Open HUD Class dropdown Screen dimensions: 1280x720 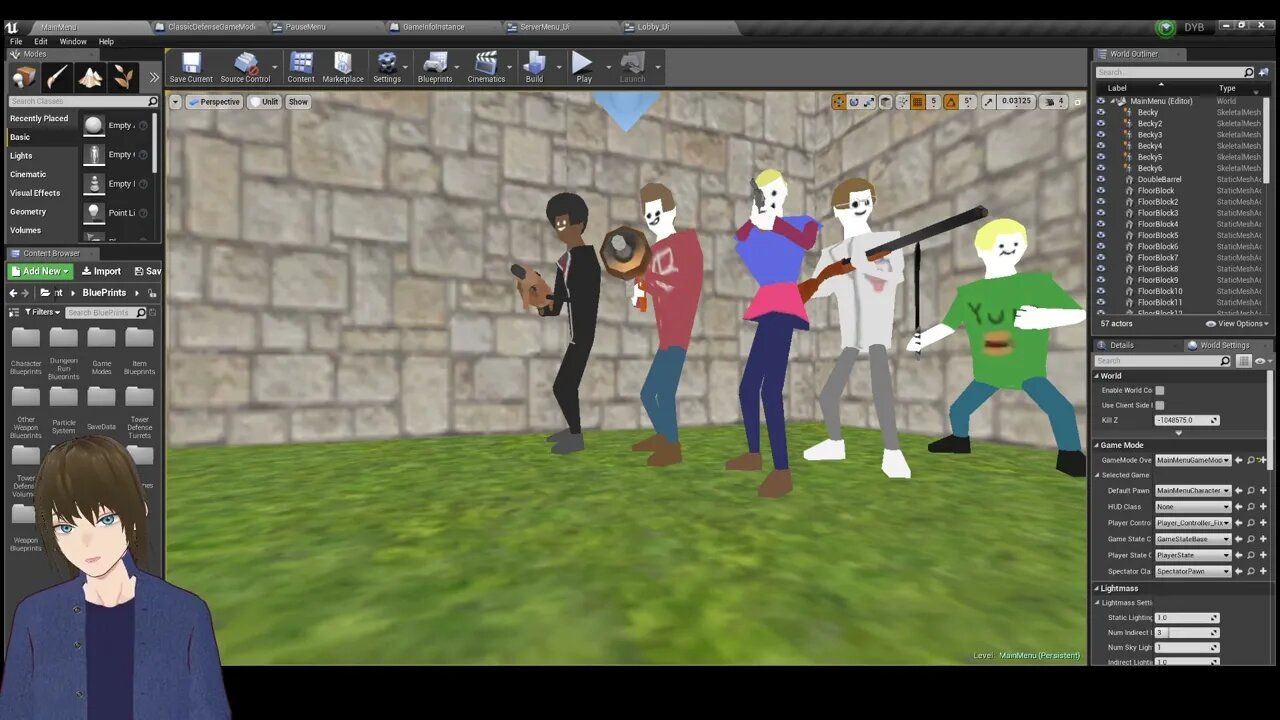pos(1193,507)
